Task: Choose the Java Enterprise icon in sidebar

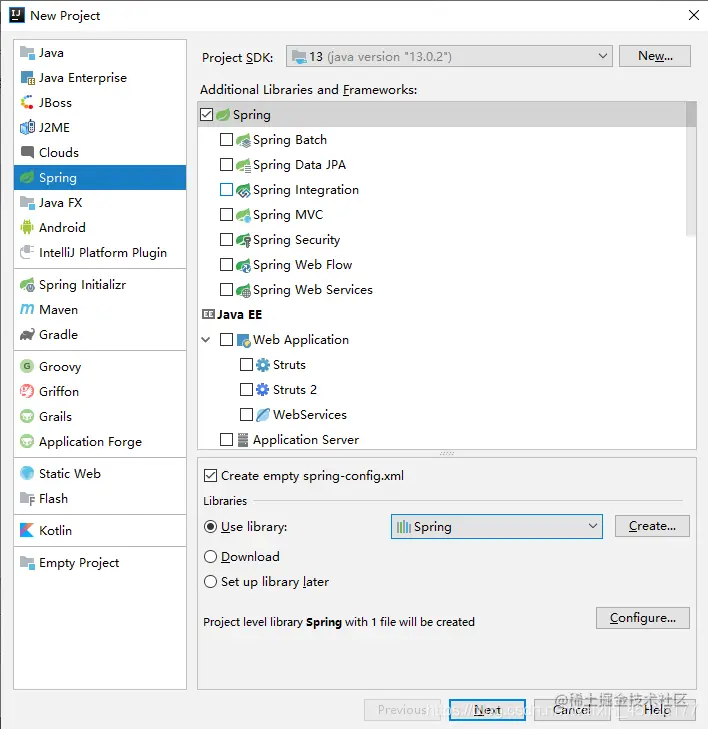Action: (x=27, y=78)
